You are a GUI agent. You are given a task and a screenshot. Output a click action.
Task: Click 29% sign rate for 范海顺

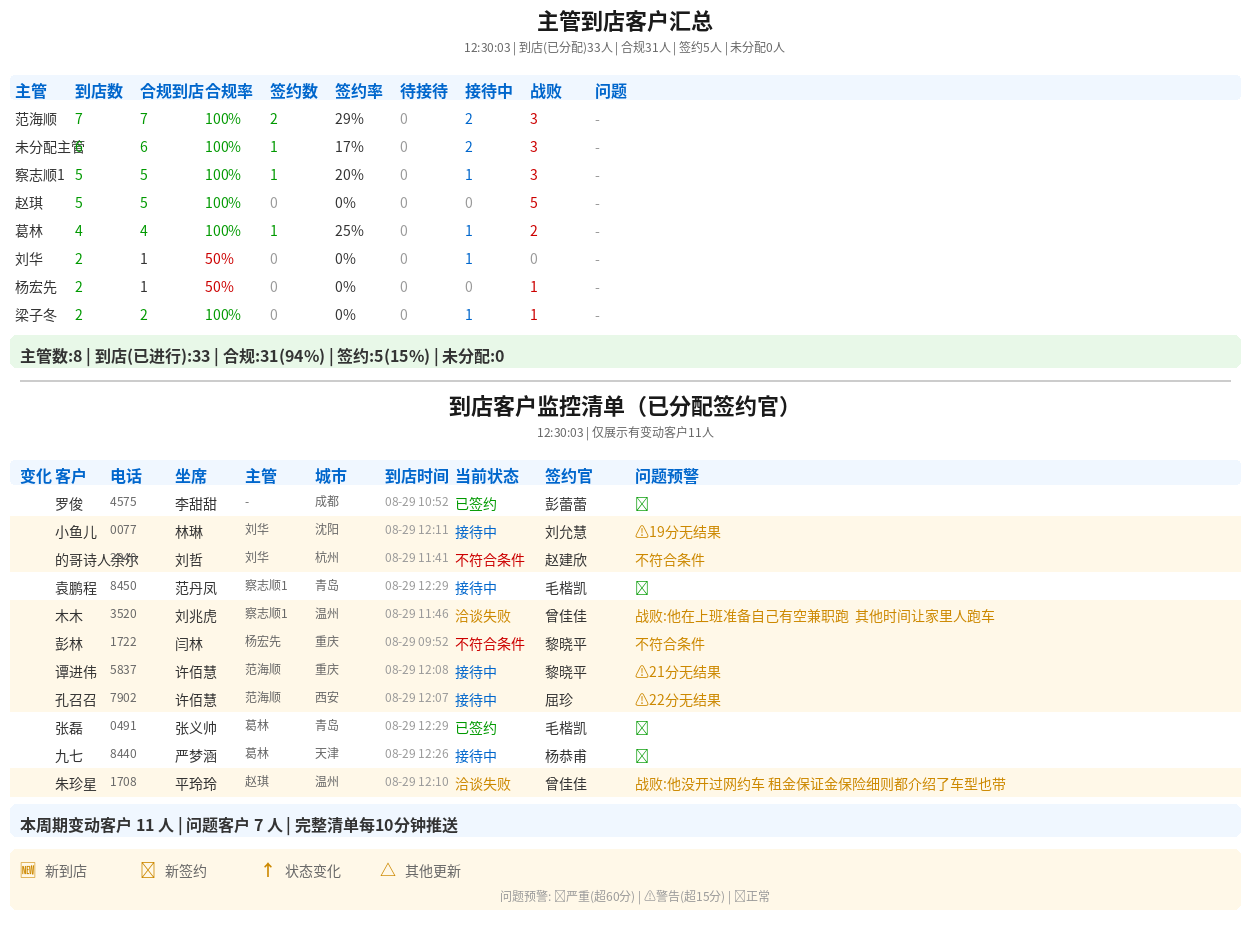tap(349, 119)
